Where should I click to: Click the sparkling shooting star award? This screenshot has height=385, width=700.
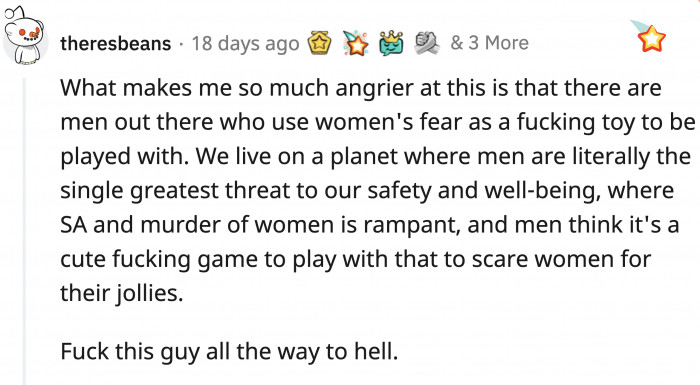pyautogui.click(x=355, y=43)
